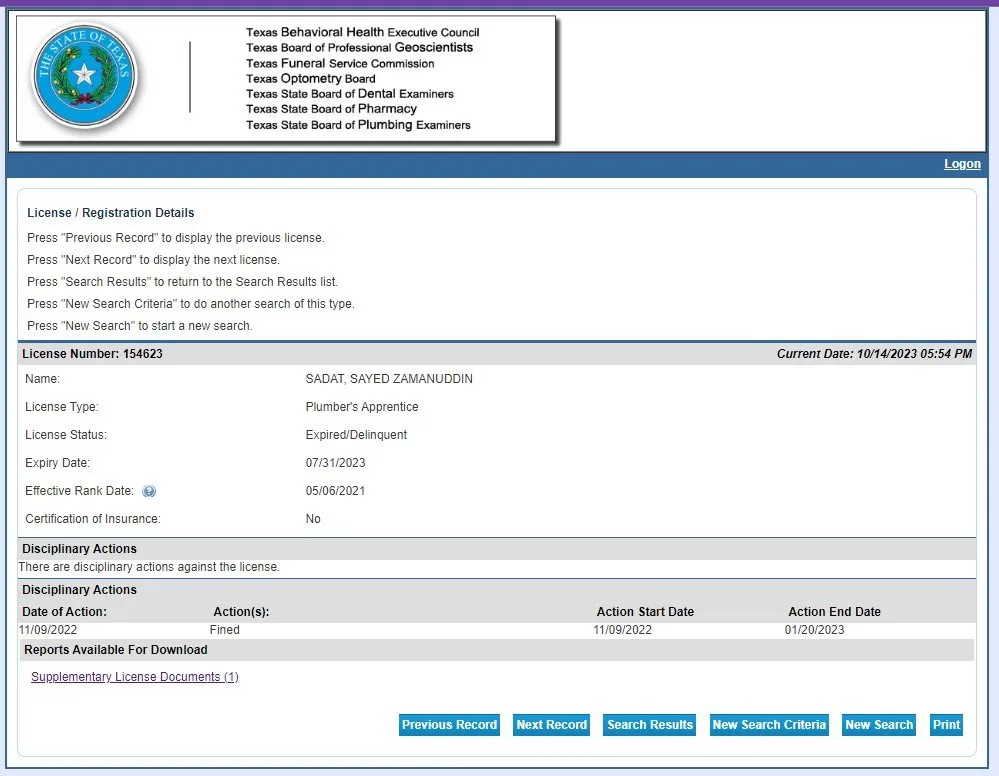Click the State of Texas seal logo
999x776 pixels.
[84, 76]
